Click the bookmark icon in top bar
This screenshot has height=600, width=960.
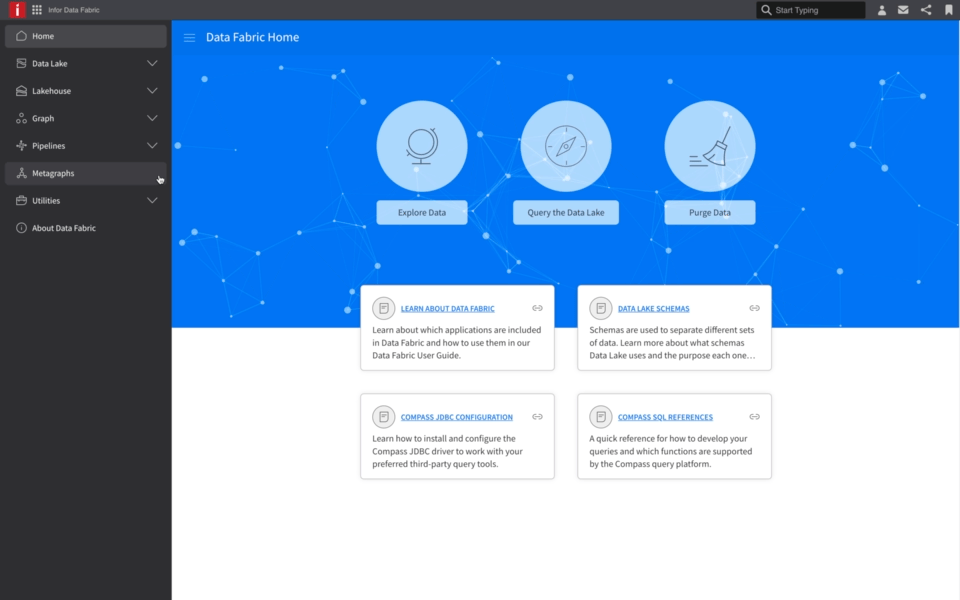pyautogui.click(x=948, y=10)
